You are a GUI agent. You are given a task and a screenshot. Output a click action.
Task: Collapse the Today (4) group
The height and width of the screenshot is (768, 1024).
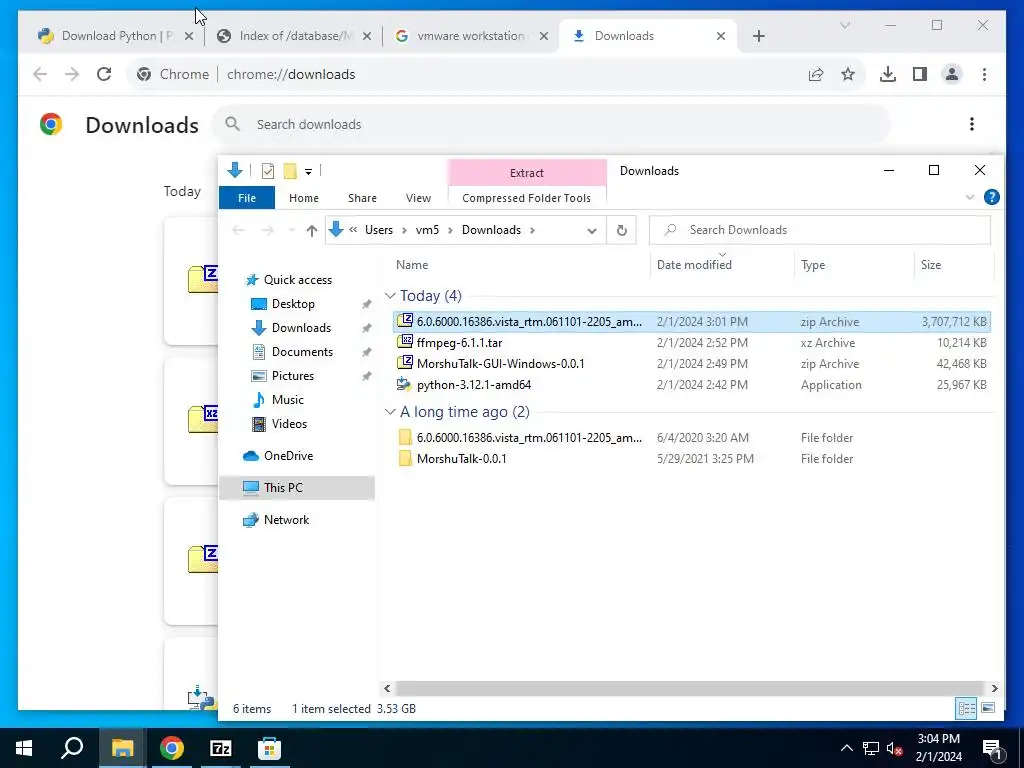tap(391, 296)
